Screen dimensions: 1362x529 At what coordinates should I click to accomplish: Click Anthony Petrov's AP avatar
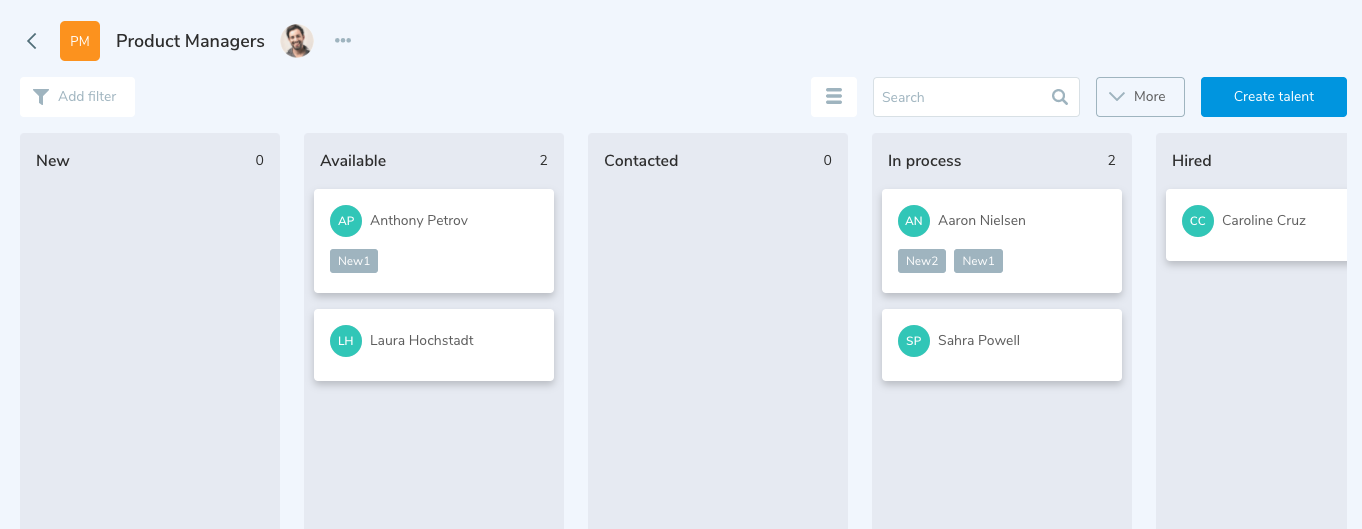coord(346,221)
